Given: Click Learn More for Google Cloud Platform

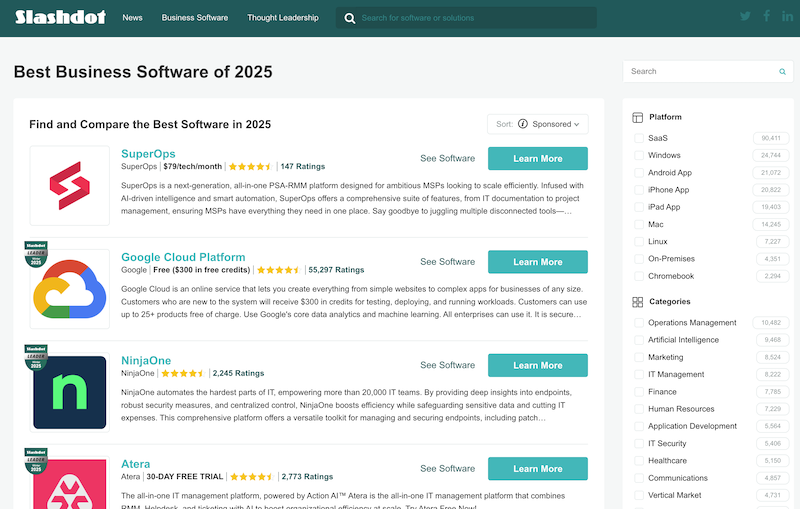Looking at the screenshot, I should pos(538,262).
